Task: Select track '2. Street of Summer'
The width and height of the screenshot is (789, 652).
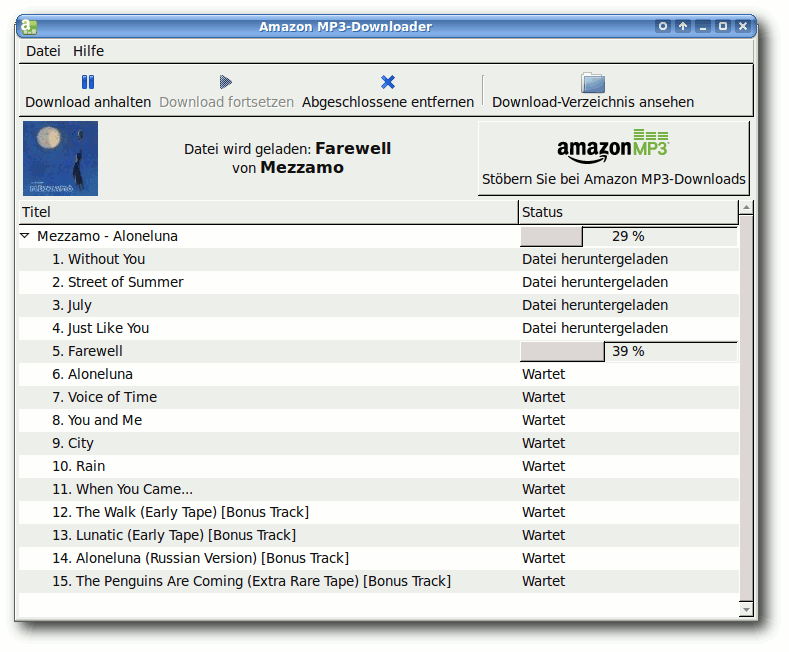Action: pos(118,282)
